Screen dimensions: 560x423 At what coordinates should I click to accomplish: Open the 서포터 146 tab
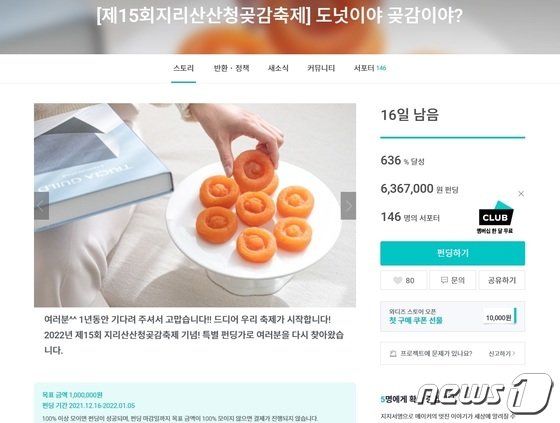(370, 68)
